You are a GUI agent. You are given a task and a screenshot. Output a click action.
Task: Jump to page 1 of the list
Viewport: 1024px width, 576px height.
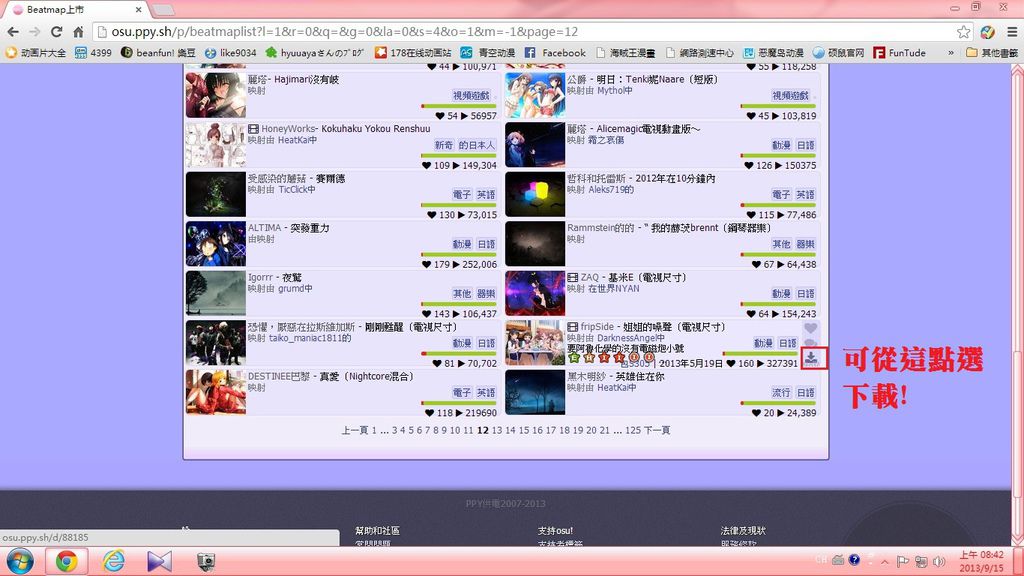click(x=374, y=430)
